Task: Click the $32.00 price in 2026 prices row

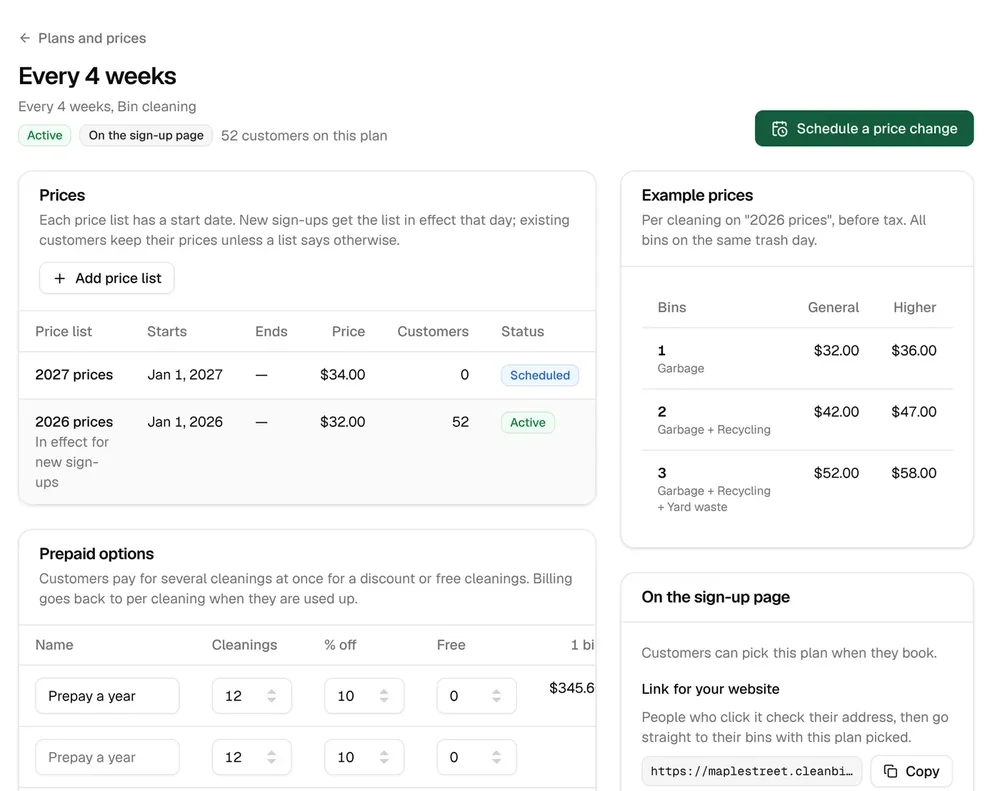Action: 342,422
